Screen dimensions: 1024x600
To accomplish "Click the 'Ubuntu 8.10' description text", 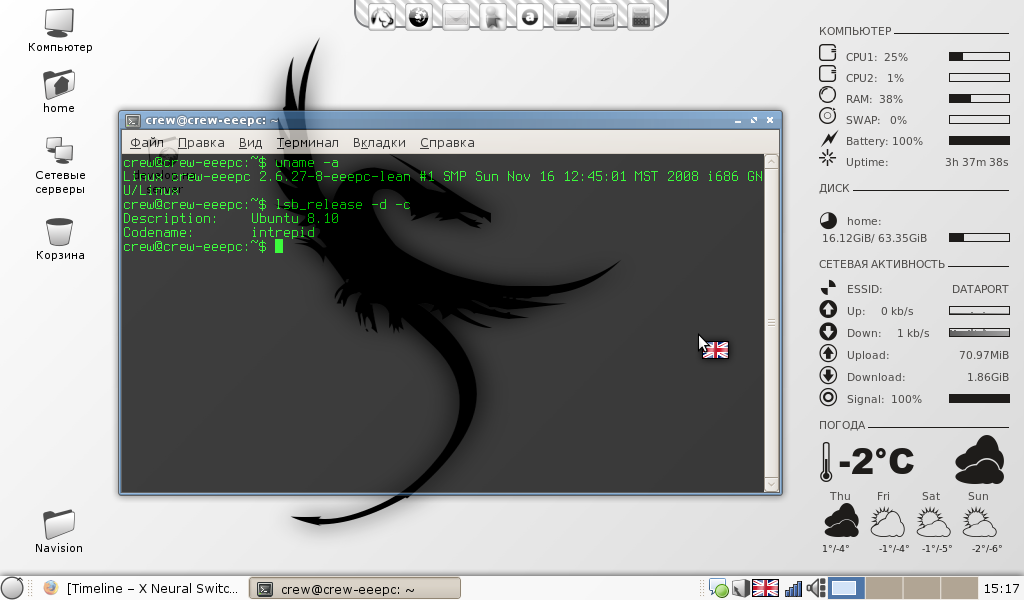I will click(295, 219).
